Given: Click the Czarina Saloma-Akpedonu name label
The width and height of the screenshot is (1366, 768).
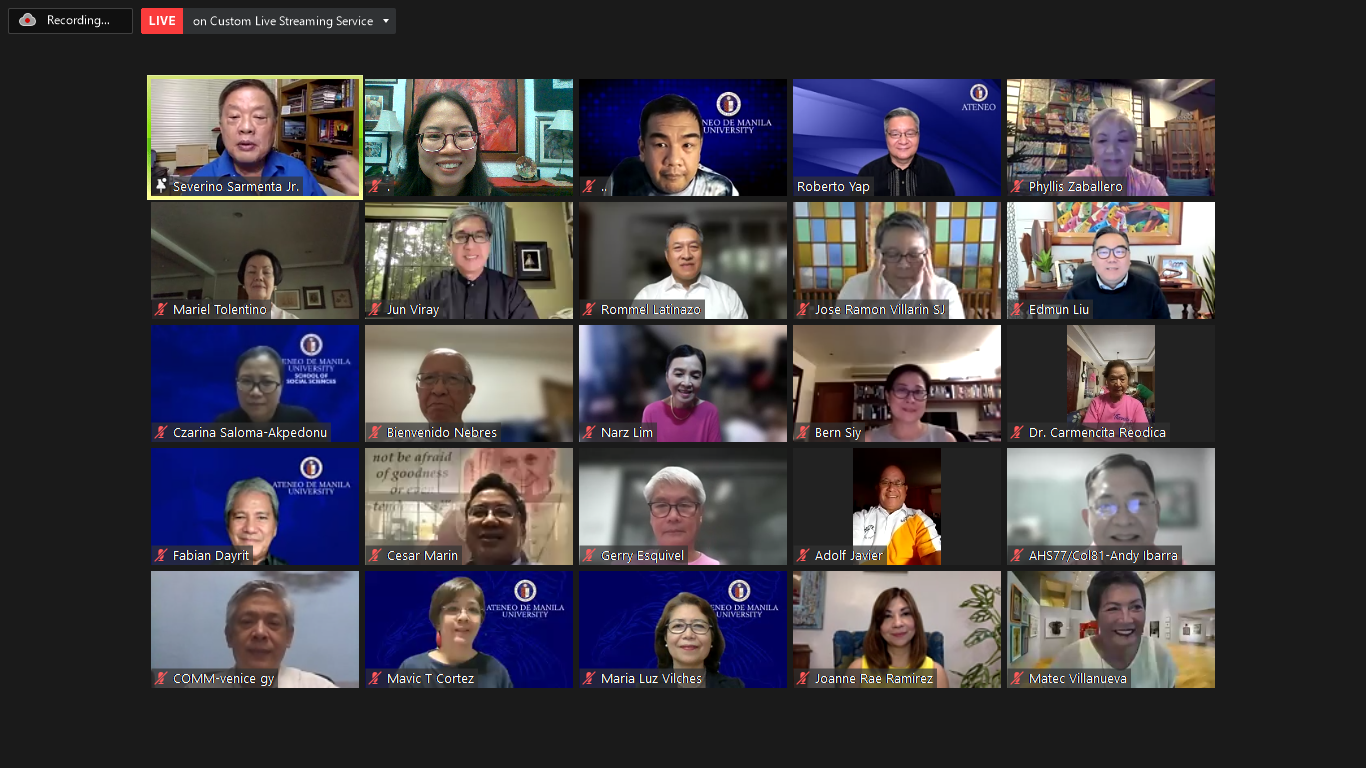Looking at the screenshot, I should click(x=249, y=432).
